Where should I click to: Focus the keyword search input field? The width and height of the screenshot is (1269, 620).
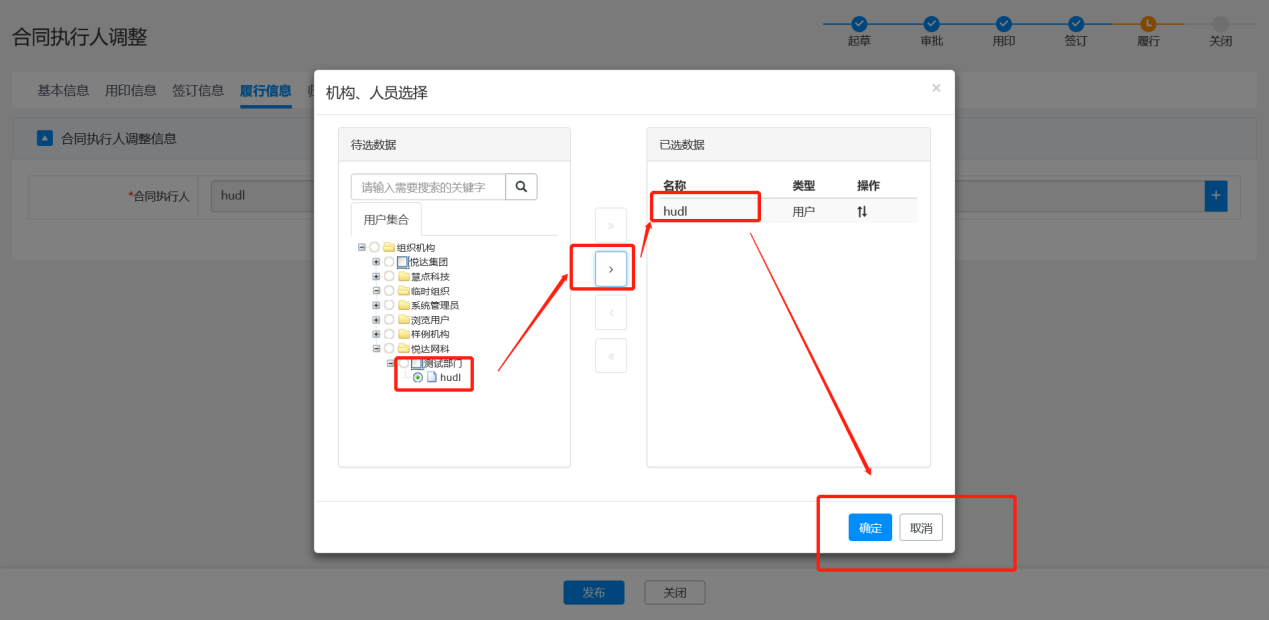428,187
